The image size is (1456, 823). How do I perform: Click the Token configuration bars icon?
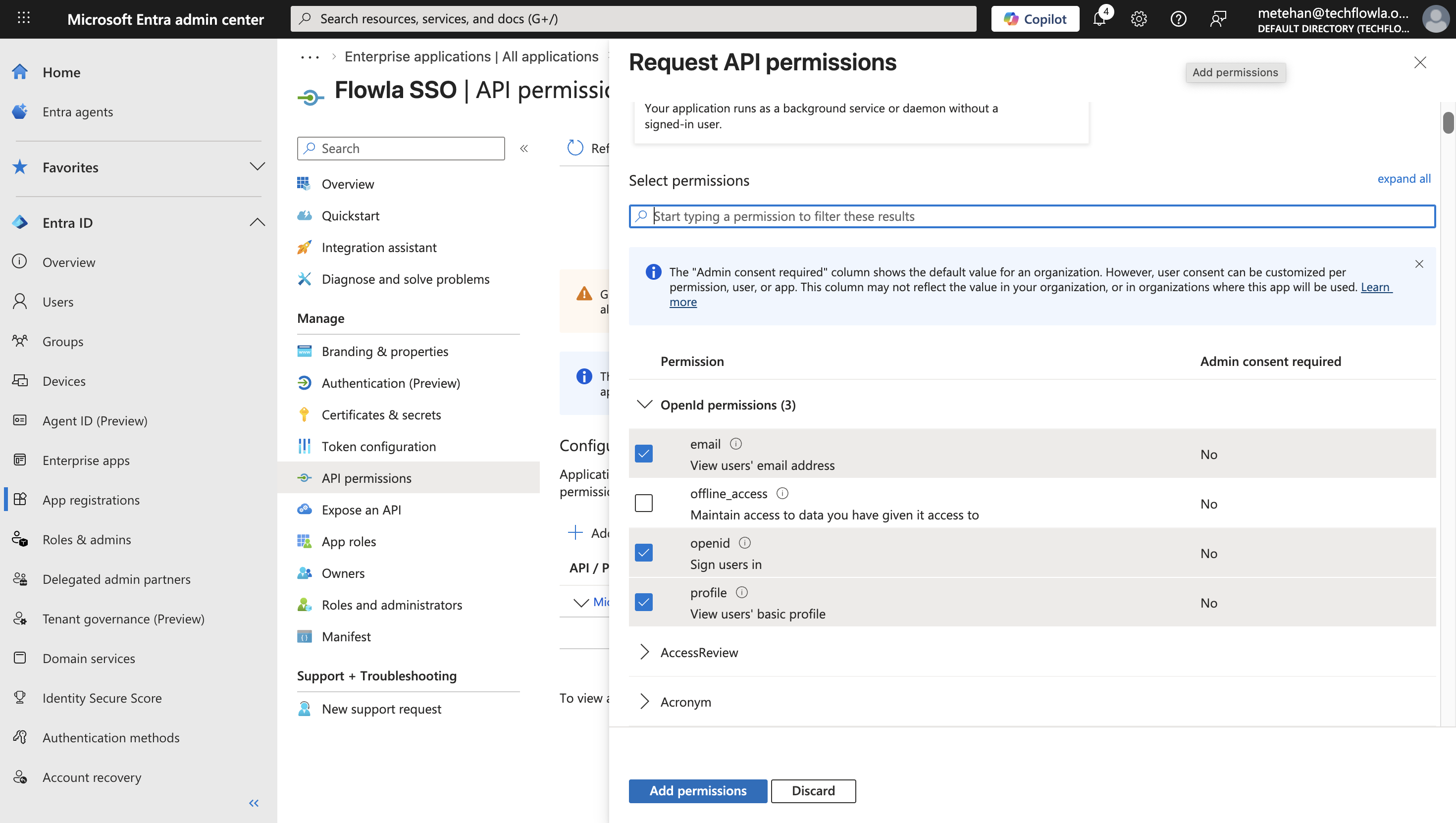(305, 446)
